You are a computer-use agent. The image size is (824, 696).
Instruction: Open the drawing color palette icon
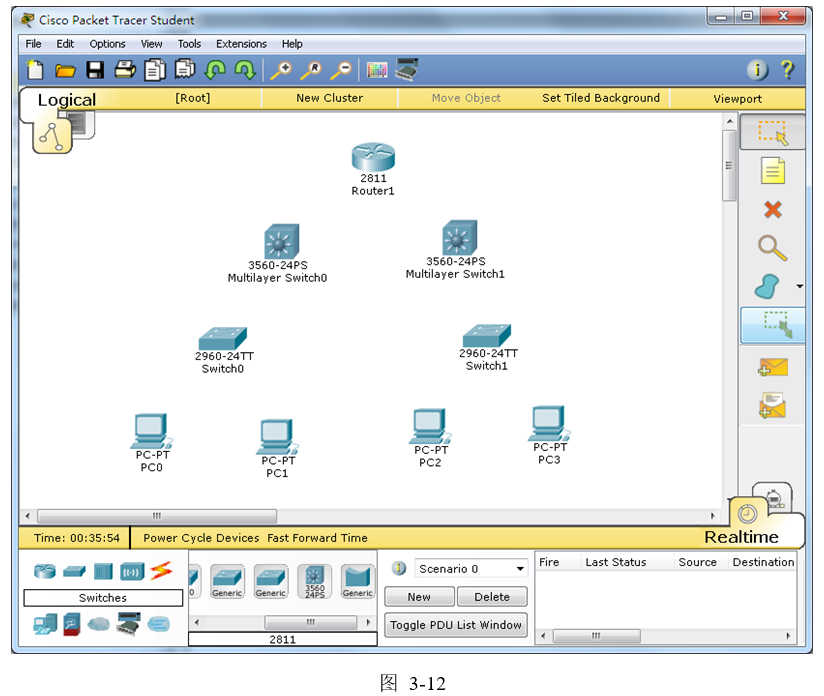pos(377,70)
